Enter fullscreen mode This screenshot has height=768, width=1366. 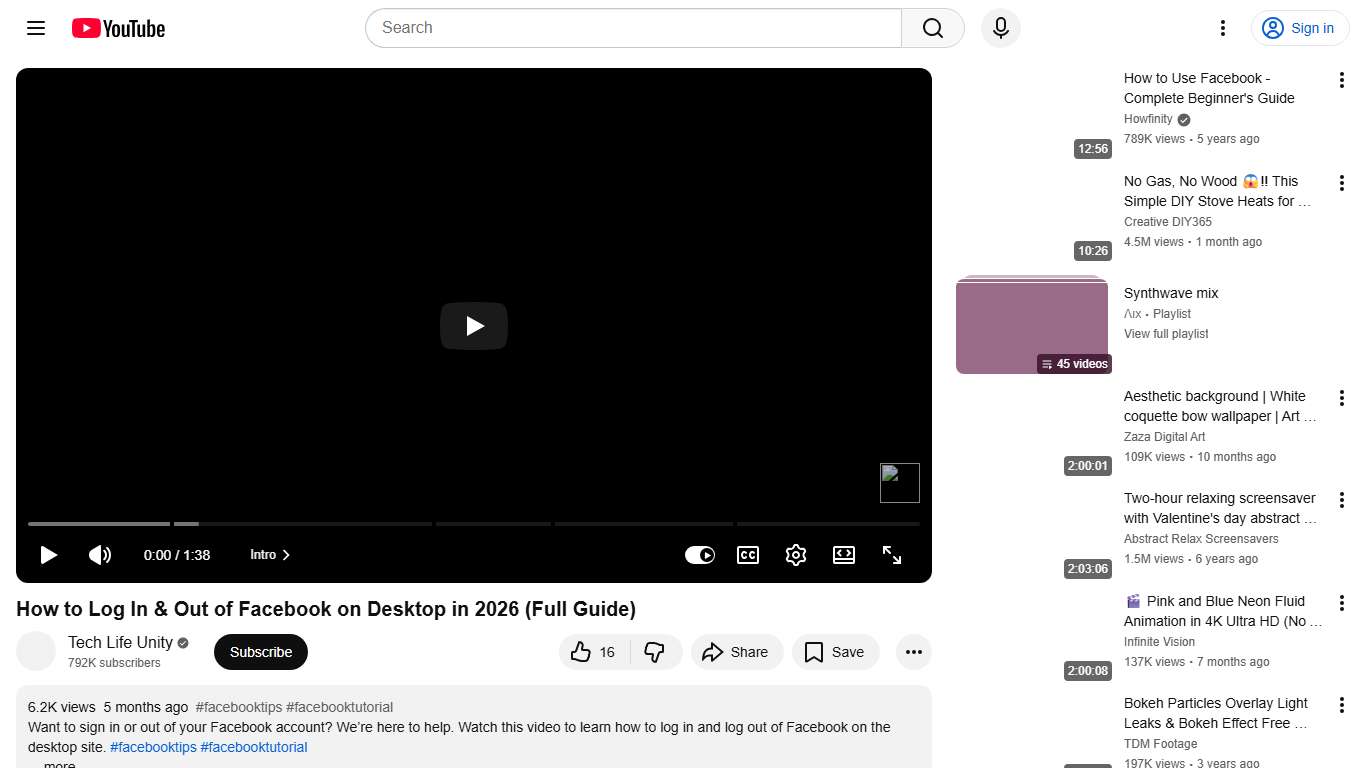pyautogui.click(x=891, y=554)
